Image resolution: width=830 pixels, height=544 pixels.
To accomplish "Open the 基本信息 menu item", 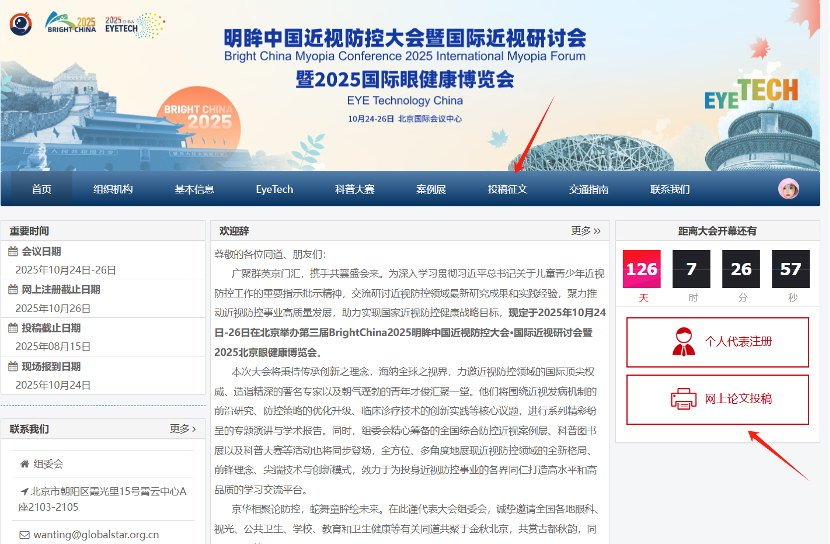I will coord(194,189).
